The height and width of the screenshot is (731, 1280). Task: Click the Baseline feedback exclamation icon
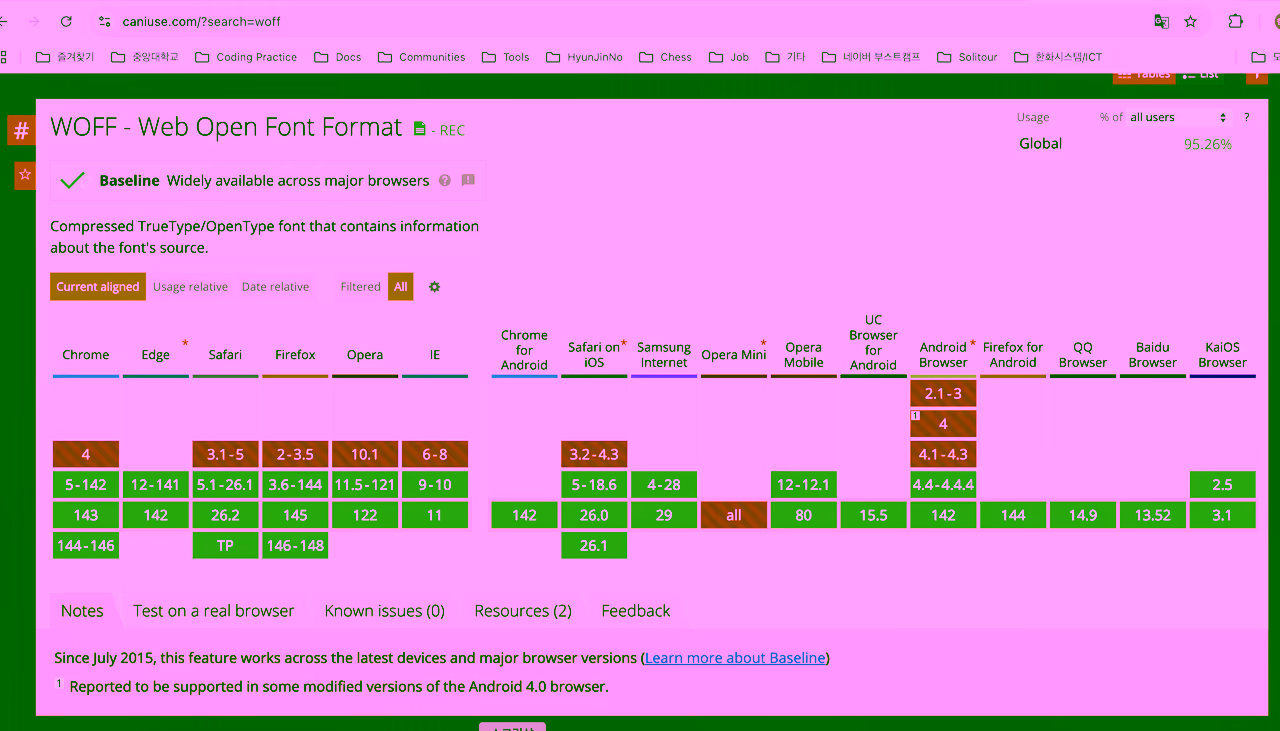[467, 181]
